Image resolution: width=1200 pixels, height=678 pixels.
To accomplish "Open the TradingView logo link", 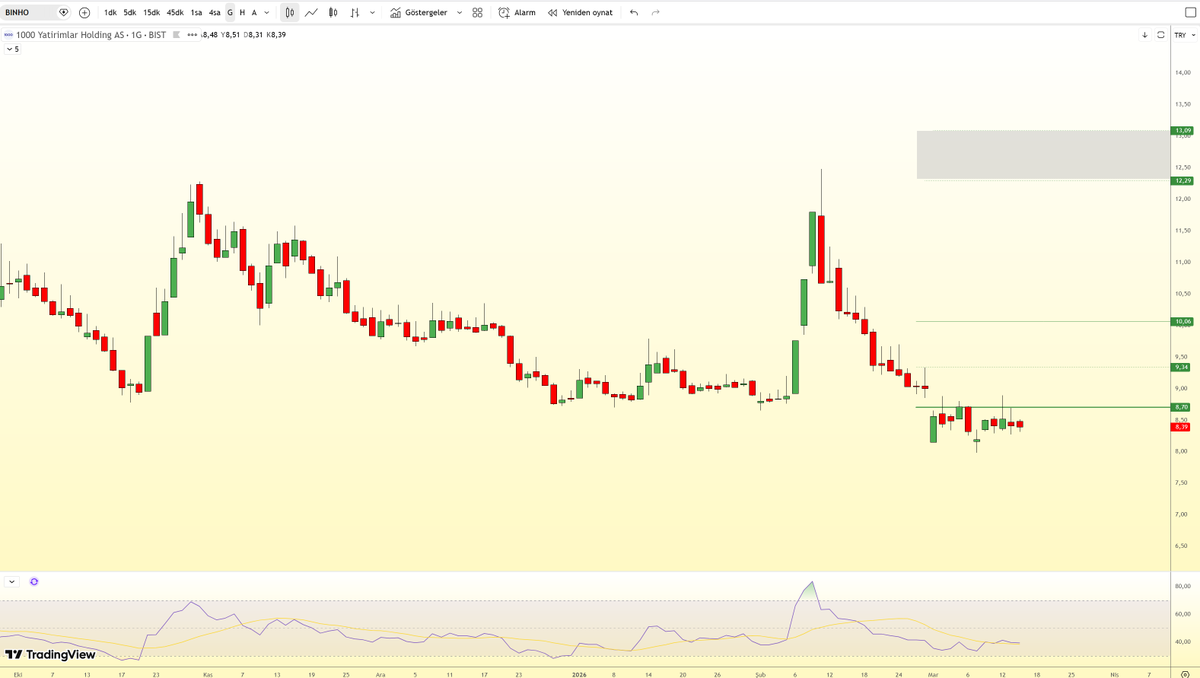I will (x=50, y=655).
